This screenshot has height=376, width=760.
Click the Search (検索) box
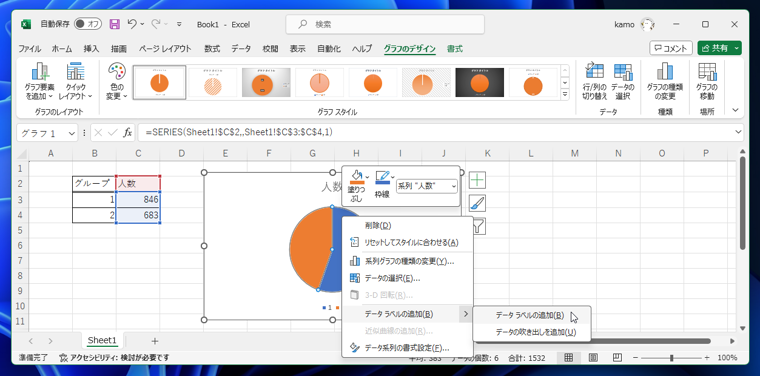click(385, 24)
